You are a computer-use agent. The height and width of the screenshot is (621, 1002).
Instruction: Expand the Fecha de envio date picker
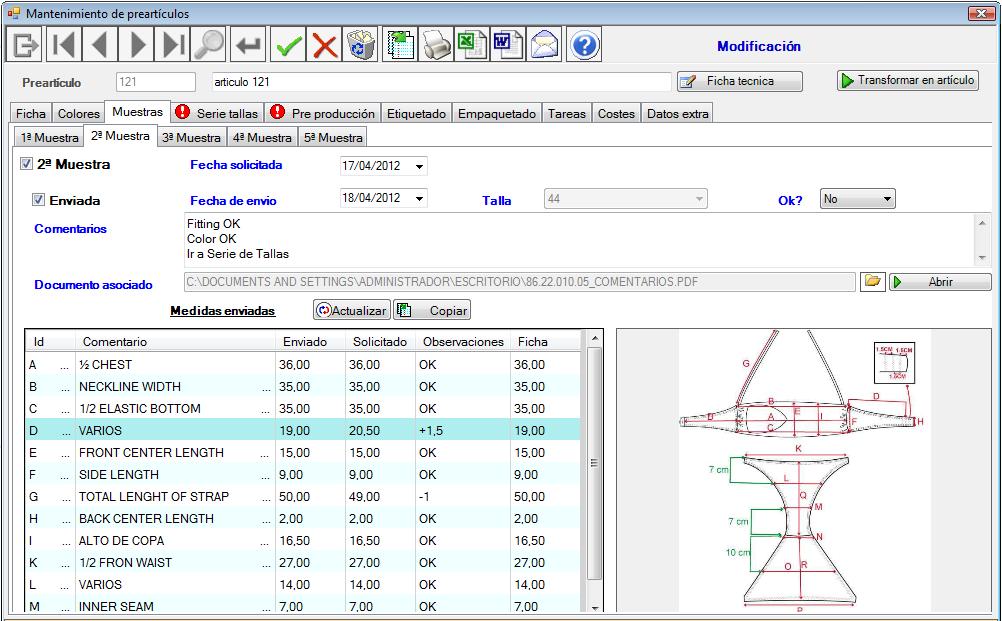419,199
